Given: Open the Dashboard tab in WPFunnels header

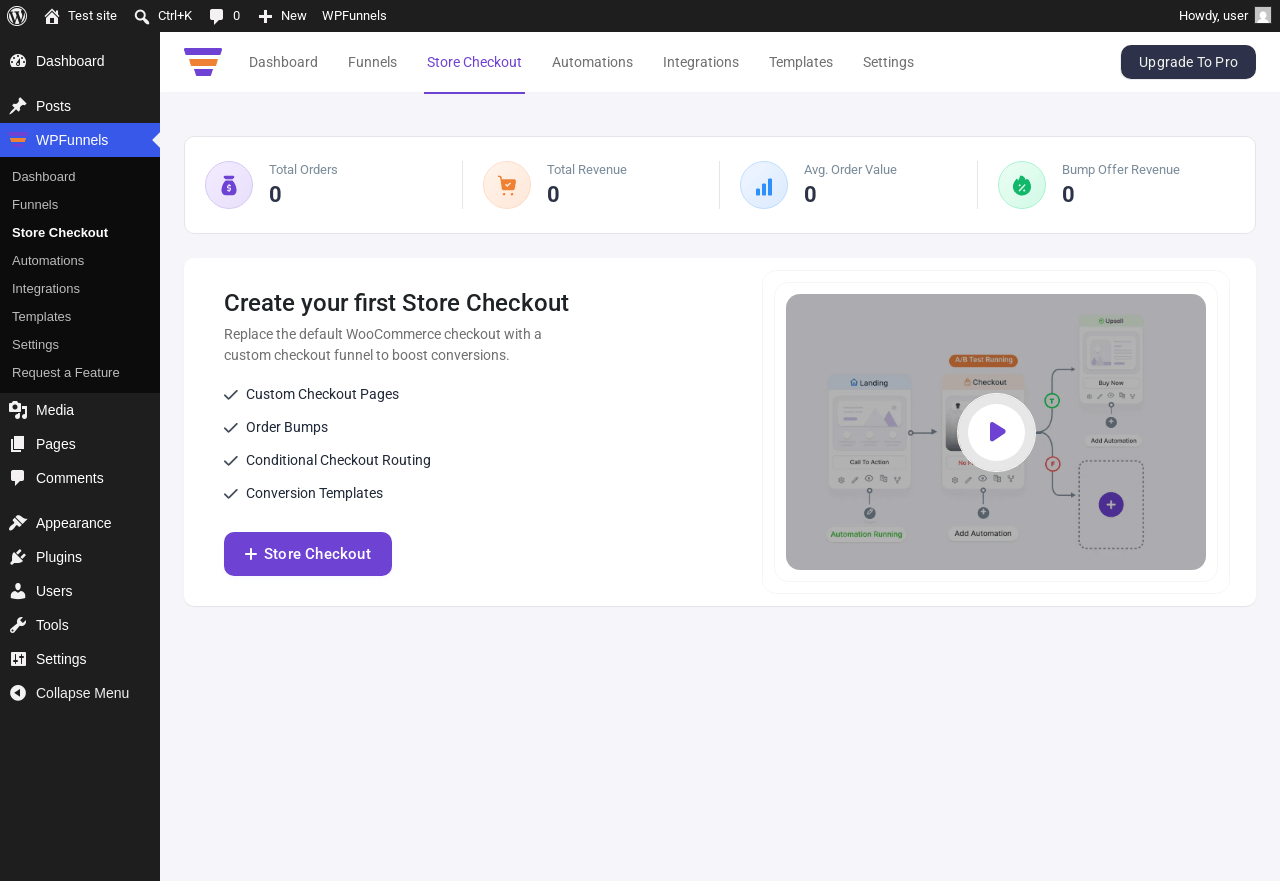Looking at the screenshot, I should pyautogui.click(x=283, y=62).
